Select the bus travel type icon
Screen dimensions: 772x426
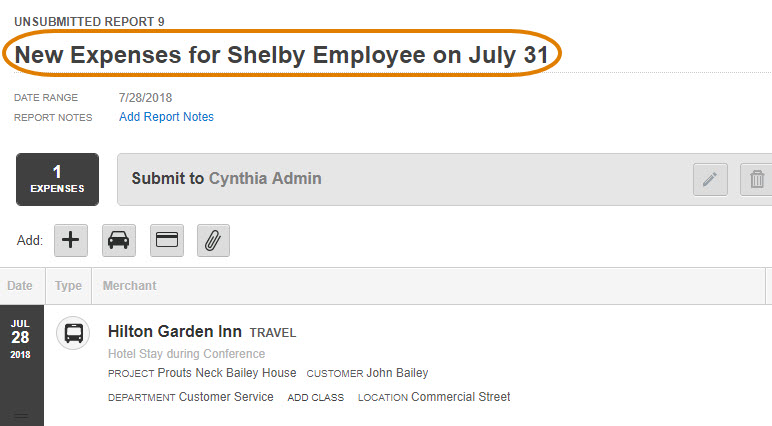[x=73, y=333]
